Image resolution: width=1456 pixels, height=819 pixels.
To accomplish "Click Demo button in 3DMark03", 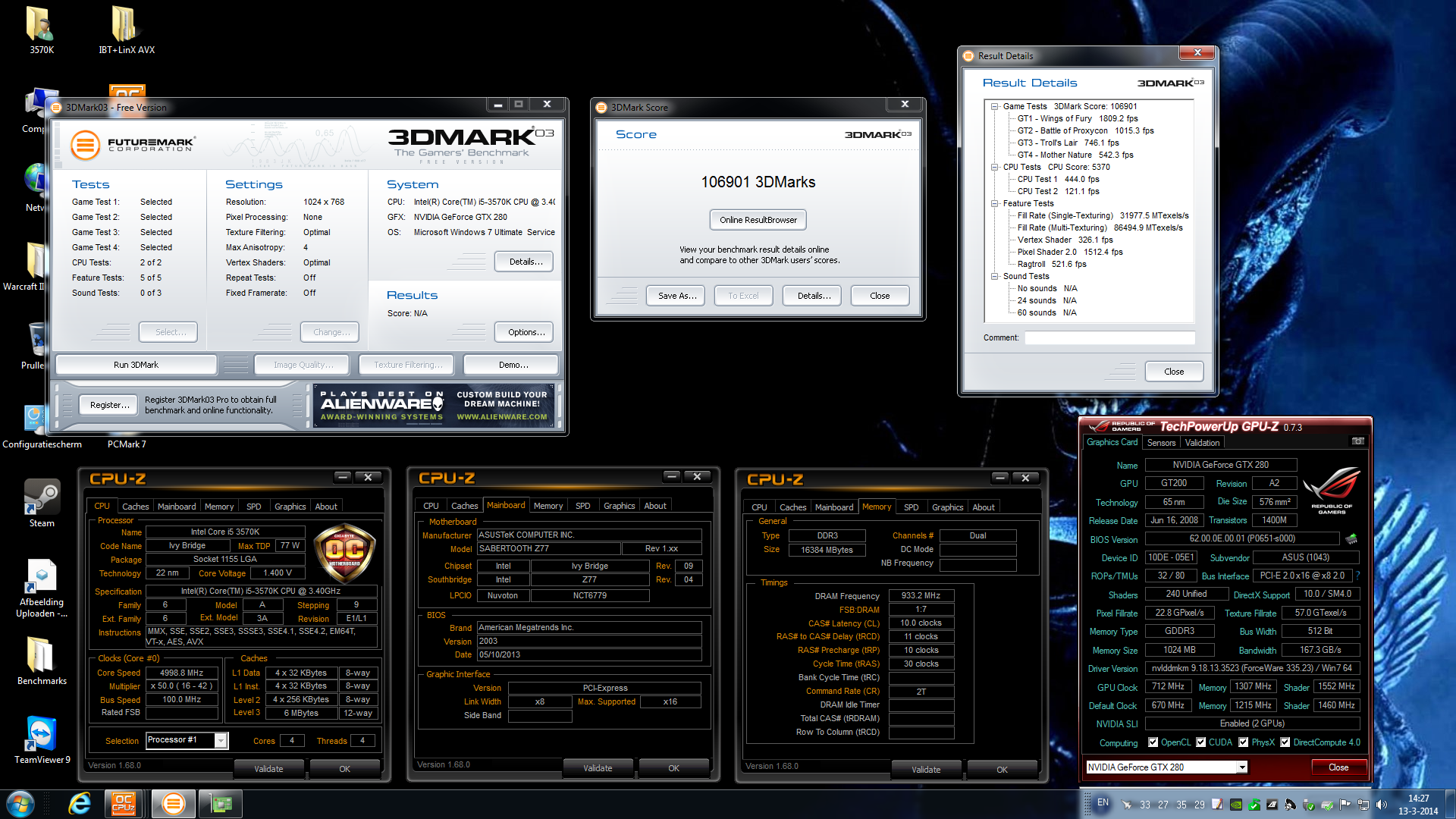I will pyautogui.click(x=511, y=365).
